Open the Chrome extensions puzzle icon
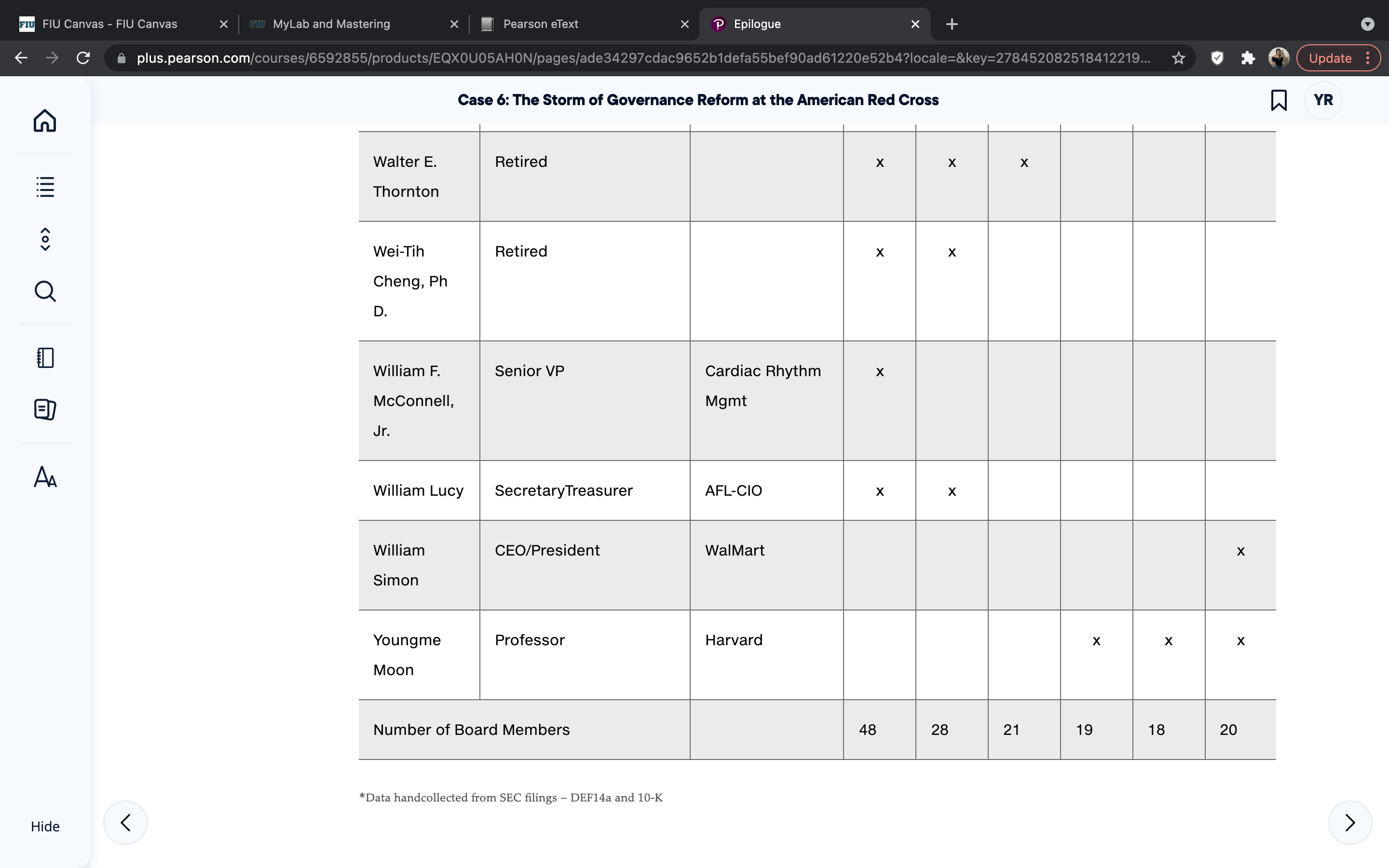 click(x=1248, y=58)
